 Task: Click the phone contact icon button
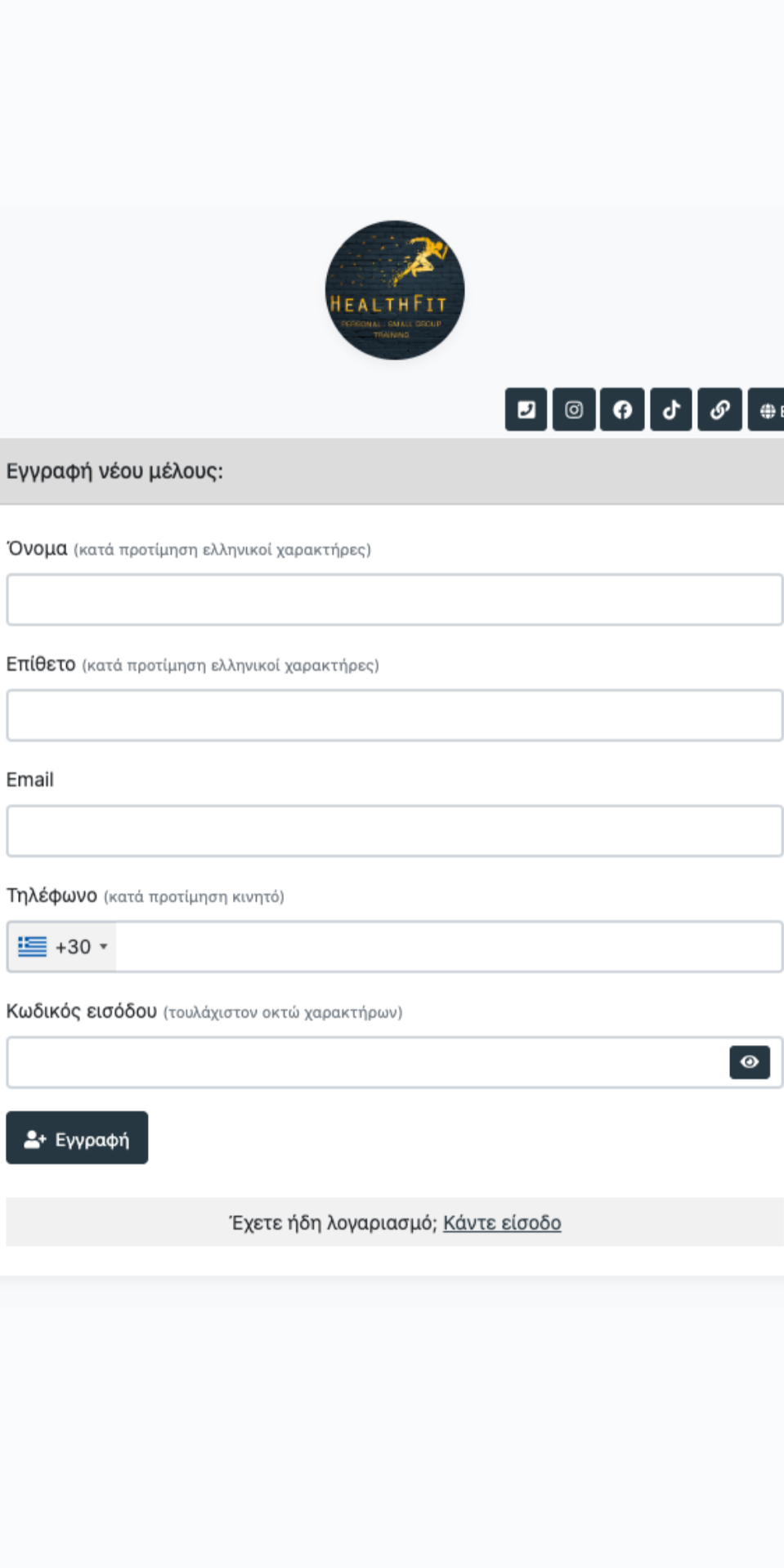pyautogui.click(x=526, y=409)
